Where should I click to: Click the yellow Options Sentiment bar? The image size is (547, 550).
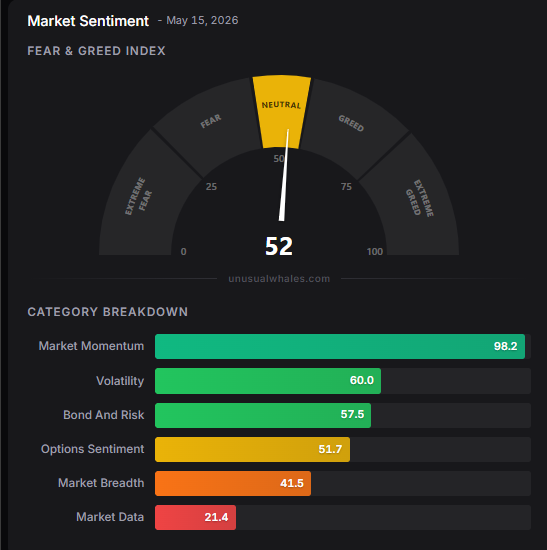click(252, 449)
